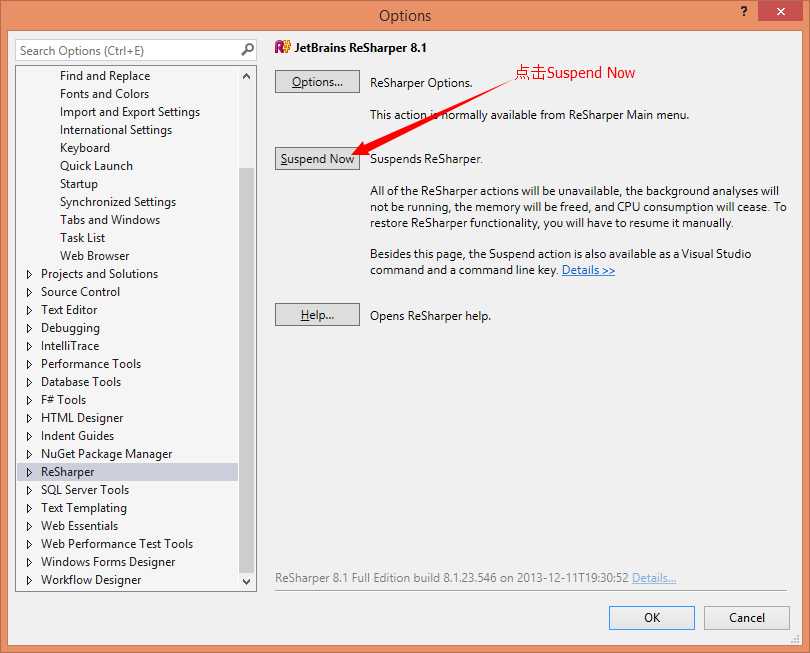Image resolution: width=810 pixels, height=653 pixels.
Task: Expand Text Templating node
Action: 29,508
